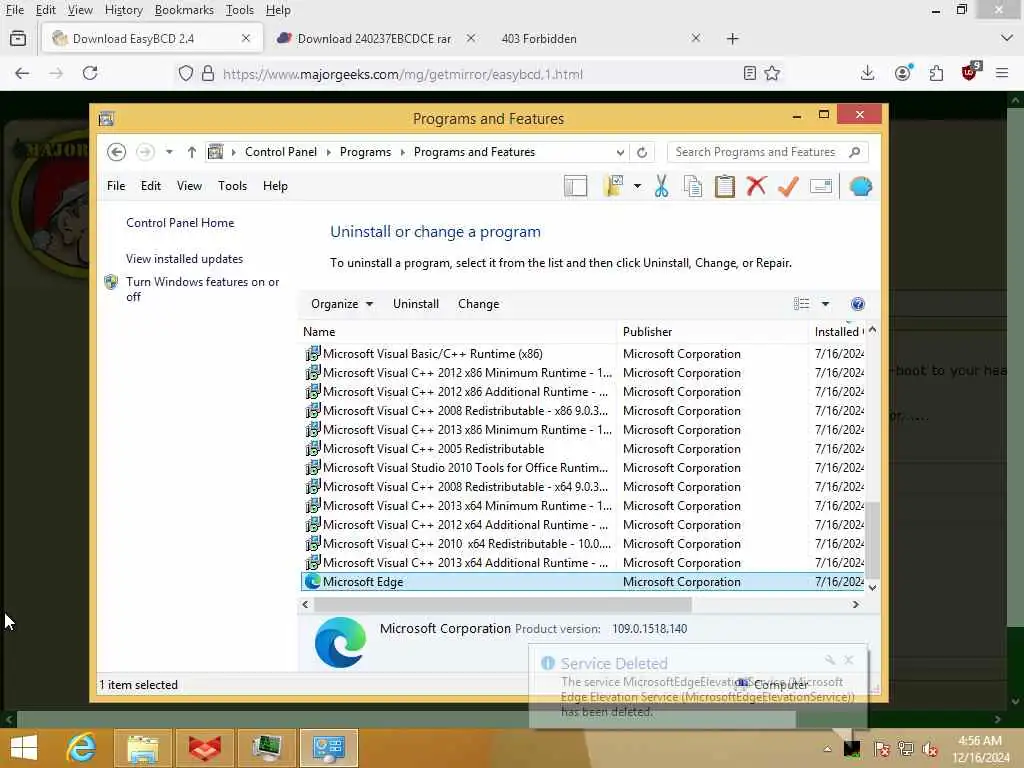Click the Back arrow in Programs and Features
The height and width of the screenshot is (768, 1024).
click(116, 152)
